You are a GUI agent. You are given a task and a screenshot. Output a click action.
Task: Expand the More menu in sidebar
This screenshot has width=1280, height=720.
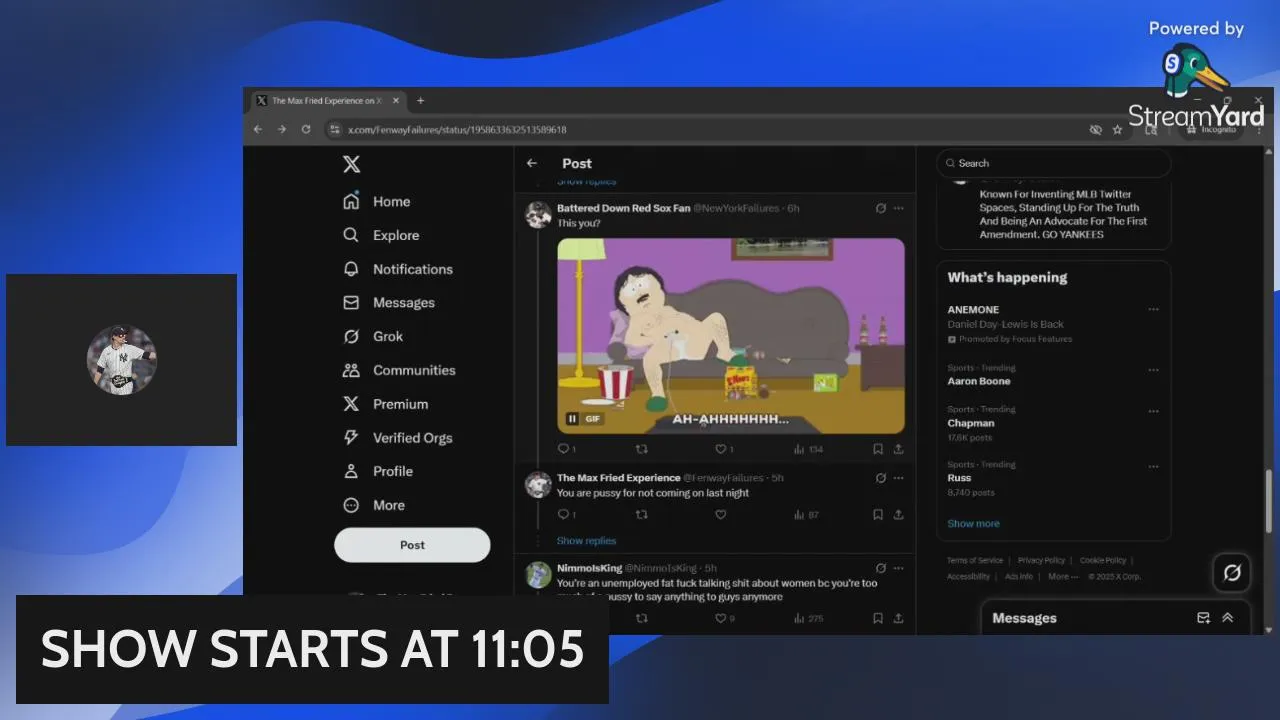374,505
